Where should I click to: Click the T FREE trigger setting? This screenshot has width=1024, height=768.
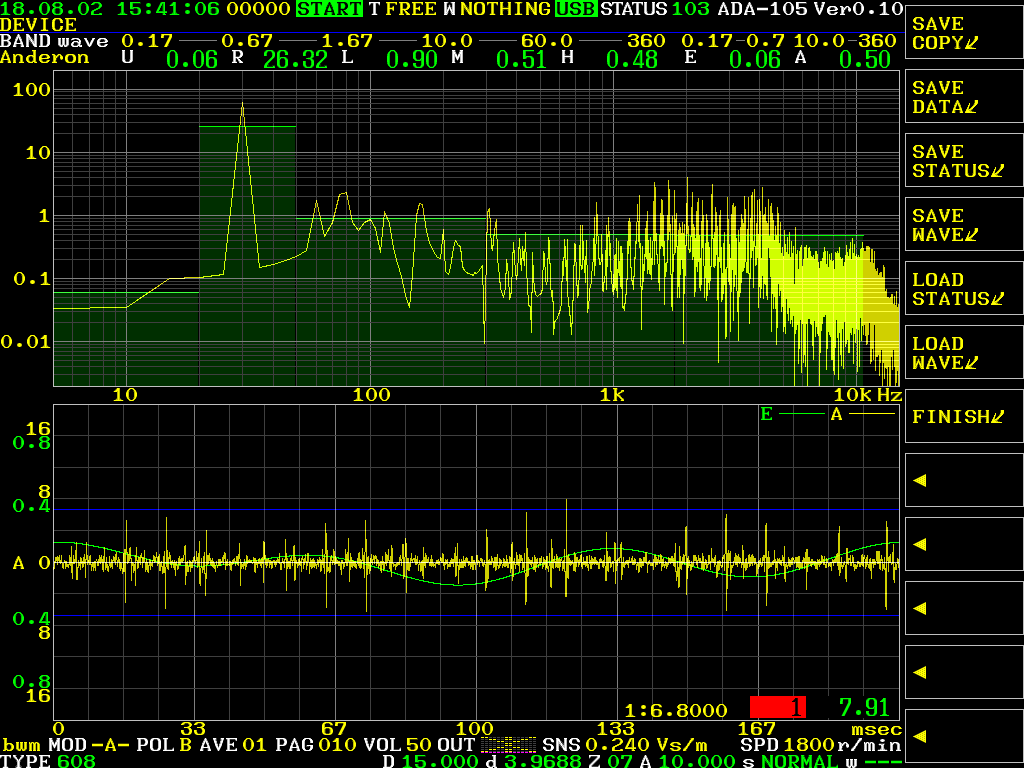[x=402, y=8]
